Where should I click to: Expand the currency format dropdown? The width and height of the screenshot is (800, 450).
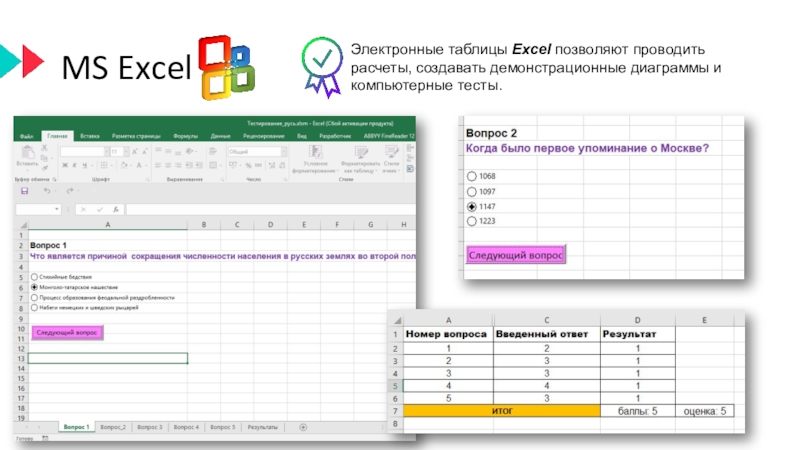click(x=240, y=165)
